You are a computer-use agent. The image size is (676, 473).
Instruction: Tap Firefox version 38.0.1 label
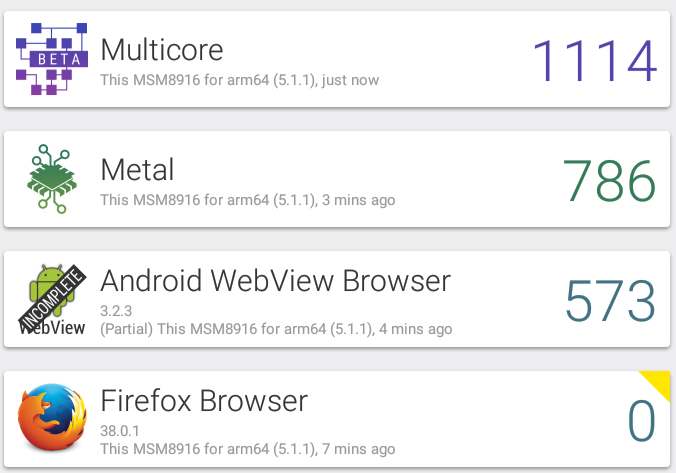[x=120, y=431]
